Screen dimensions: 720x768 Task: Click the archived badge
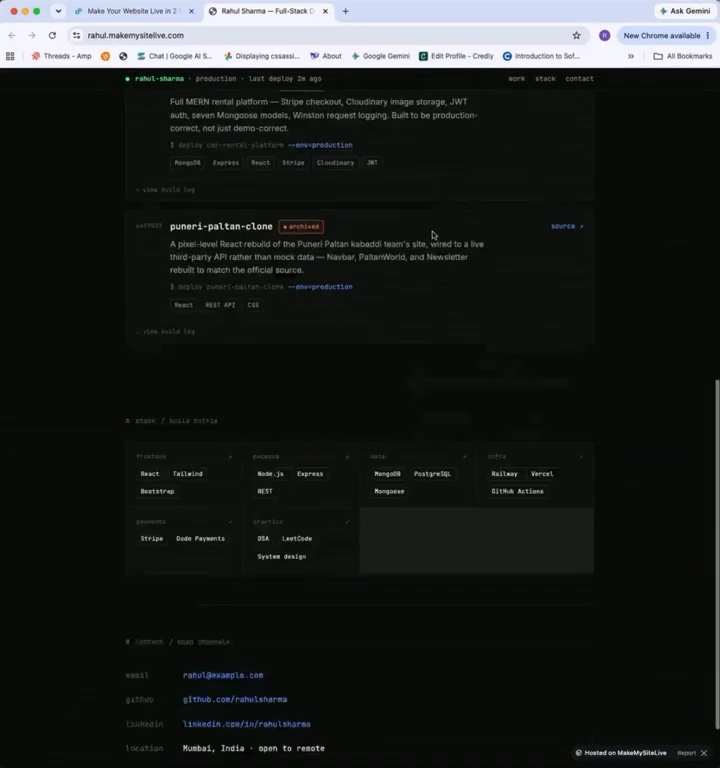301,227
